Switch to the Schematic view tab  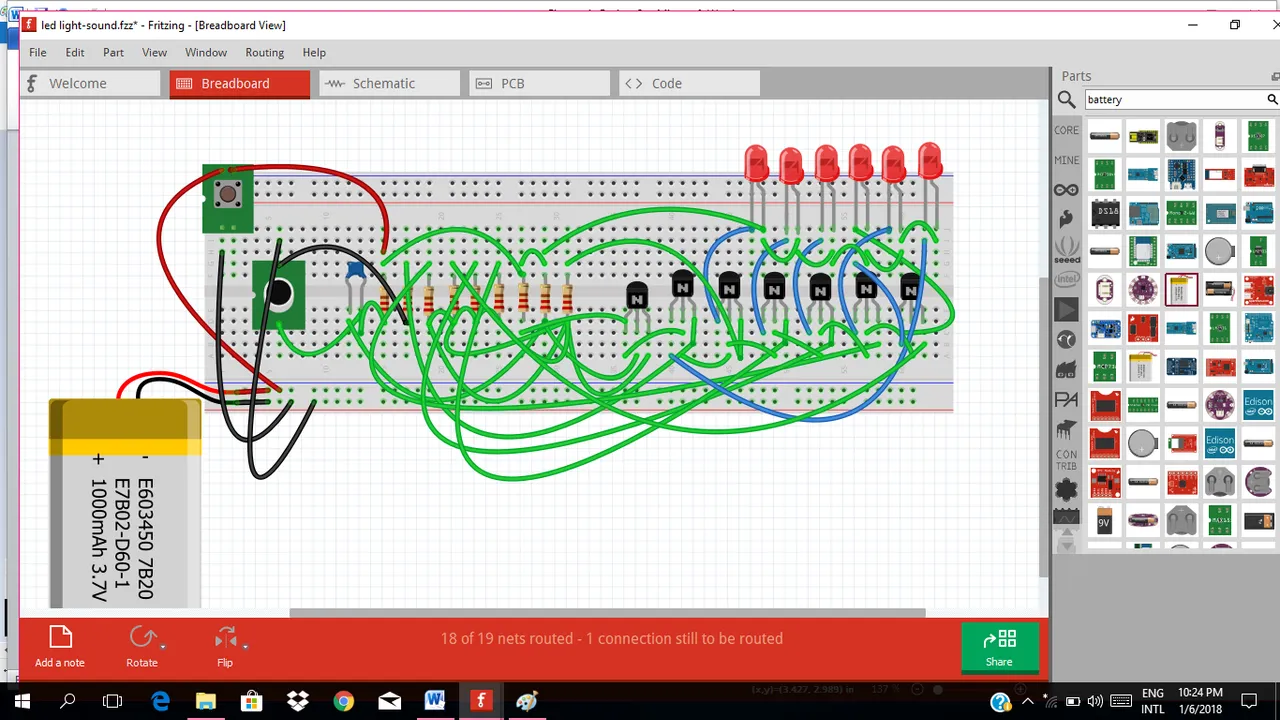click(389, 83)
